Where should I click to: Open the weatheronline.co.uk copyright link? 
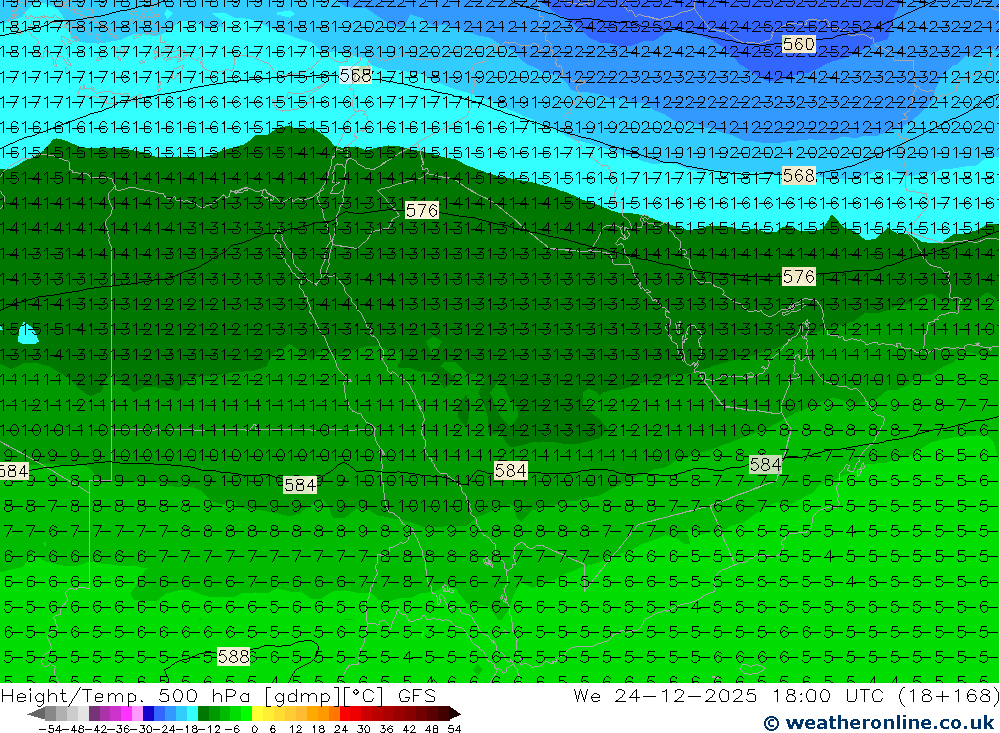(879, 723)
